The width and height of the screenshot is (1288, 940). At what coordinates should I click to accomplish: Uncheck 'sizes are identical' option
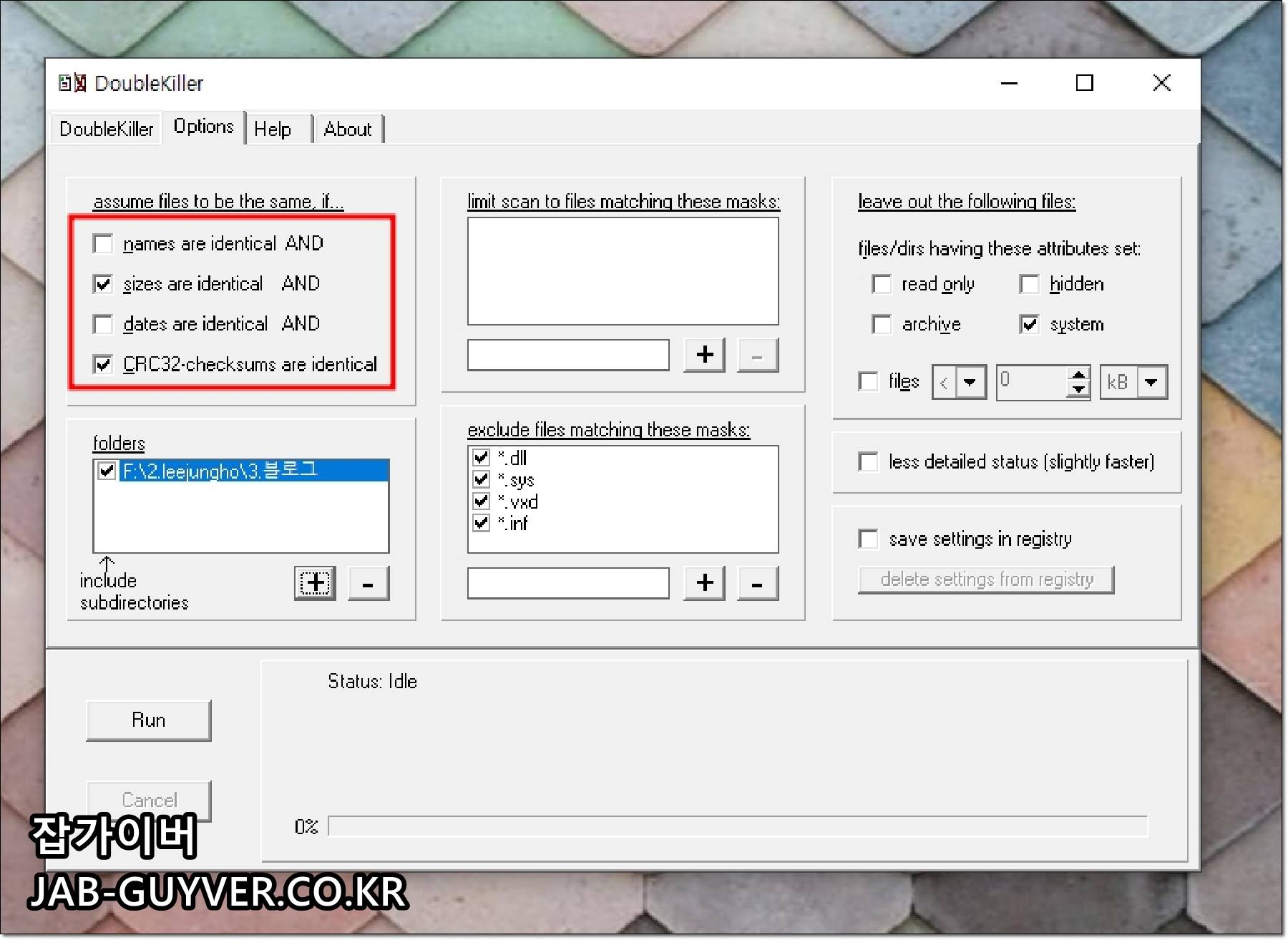[x=103, y=284]
